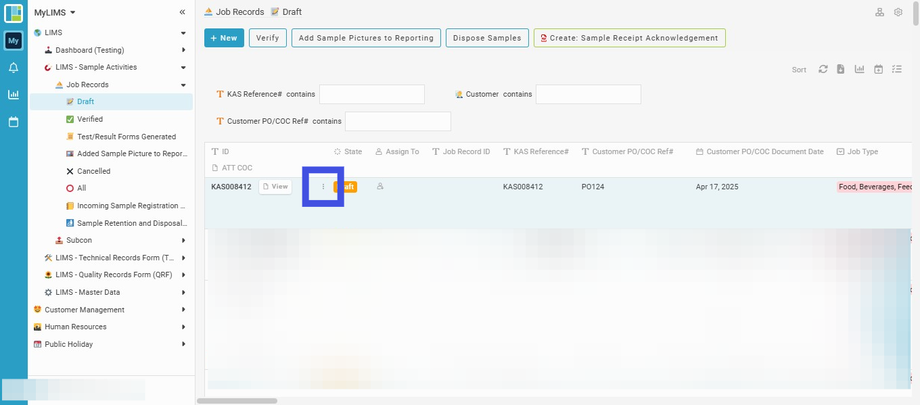The width and height of the screenshot is (920, 405).
Task: Click Create: Sample Receipt Acknowledgement button
Action: [x=630, y=38]
